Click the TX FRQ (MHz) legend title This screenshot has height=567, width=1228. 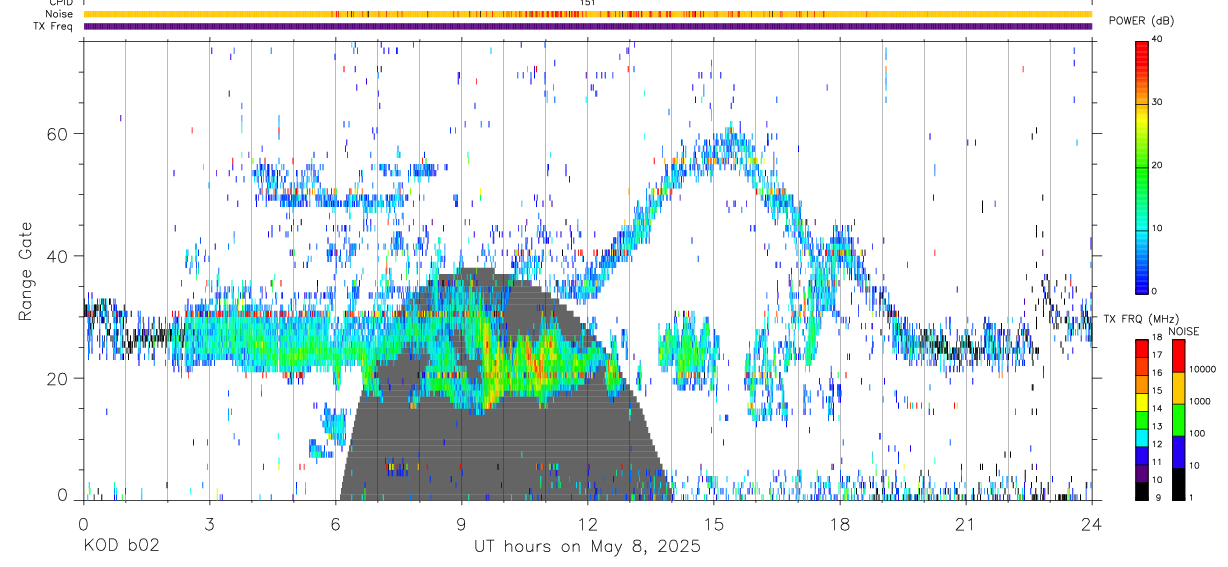1141,319
